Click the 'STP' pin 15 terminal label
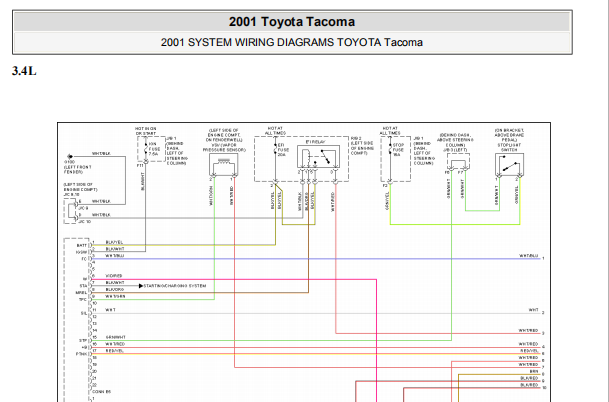Image resolution: width=609 pixels, height=402 pixels. click(83, 341)
